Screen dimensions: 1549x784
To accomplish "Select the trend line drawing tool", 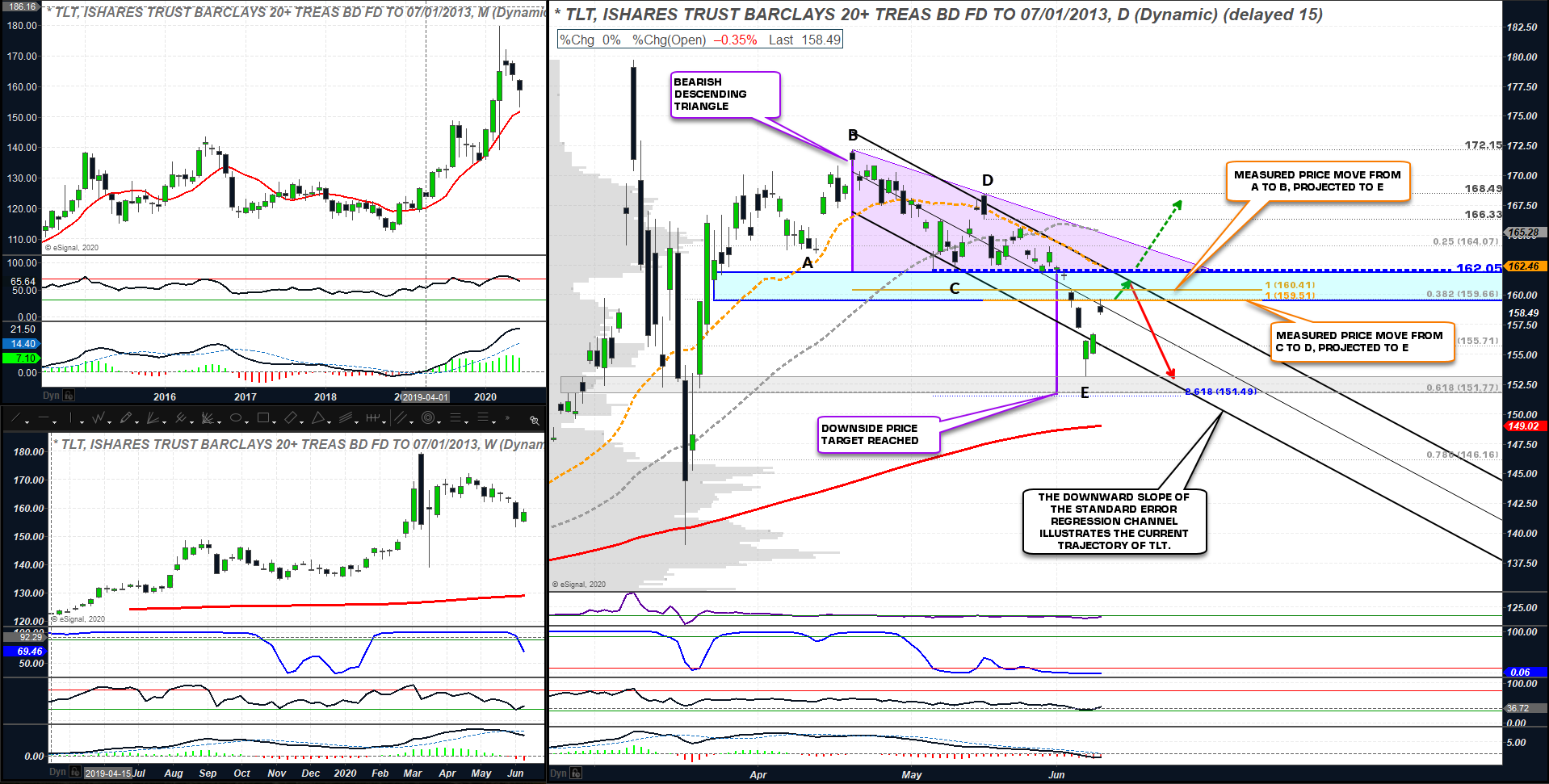I will (17, 418).
